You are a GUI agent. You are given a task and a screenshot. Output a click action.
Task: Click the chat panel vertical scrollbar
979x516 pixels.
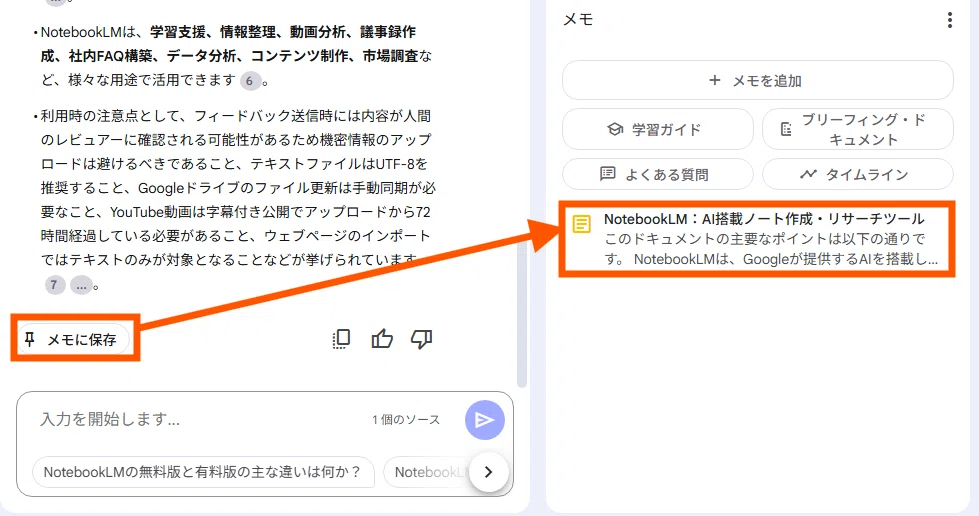pos(522,312)
